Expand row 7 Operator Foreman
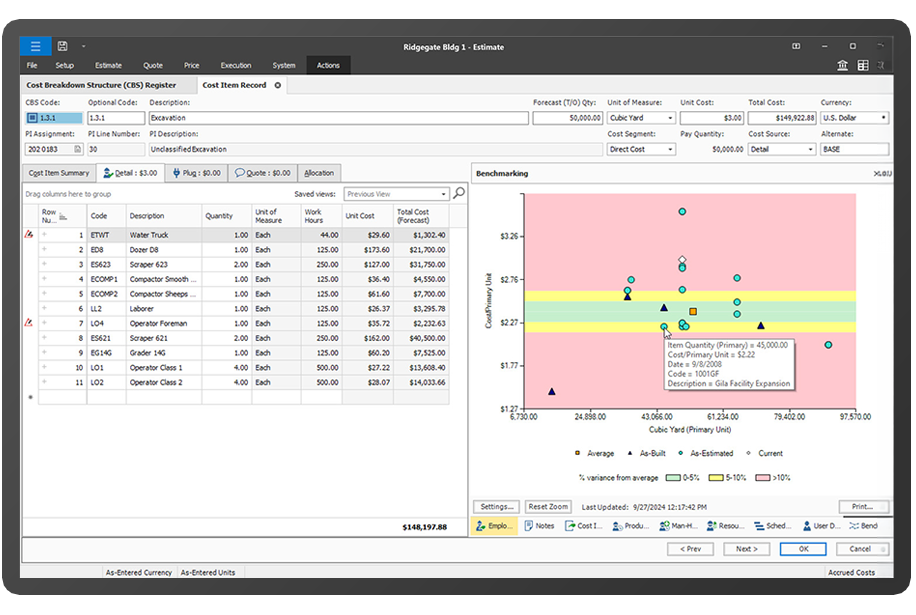916x615 pixels. 44,323
